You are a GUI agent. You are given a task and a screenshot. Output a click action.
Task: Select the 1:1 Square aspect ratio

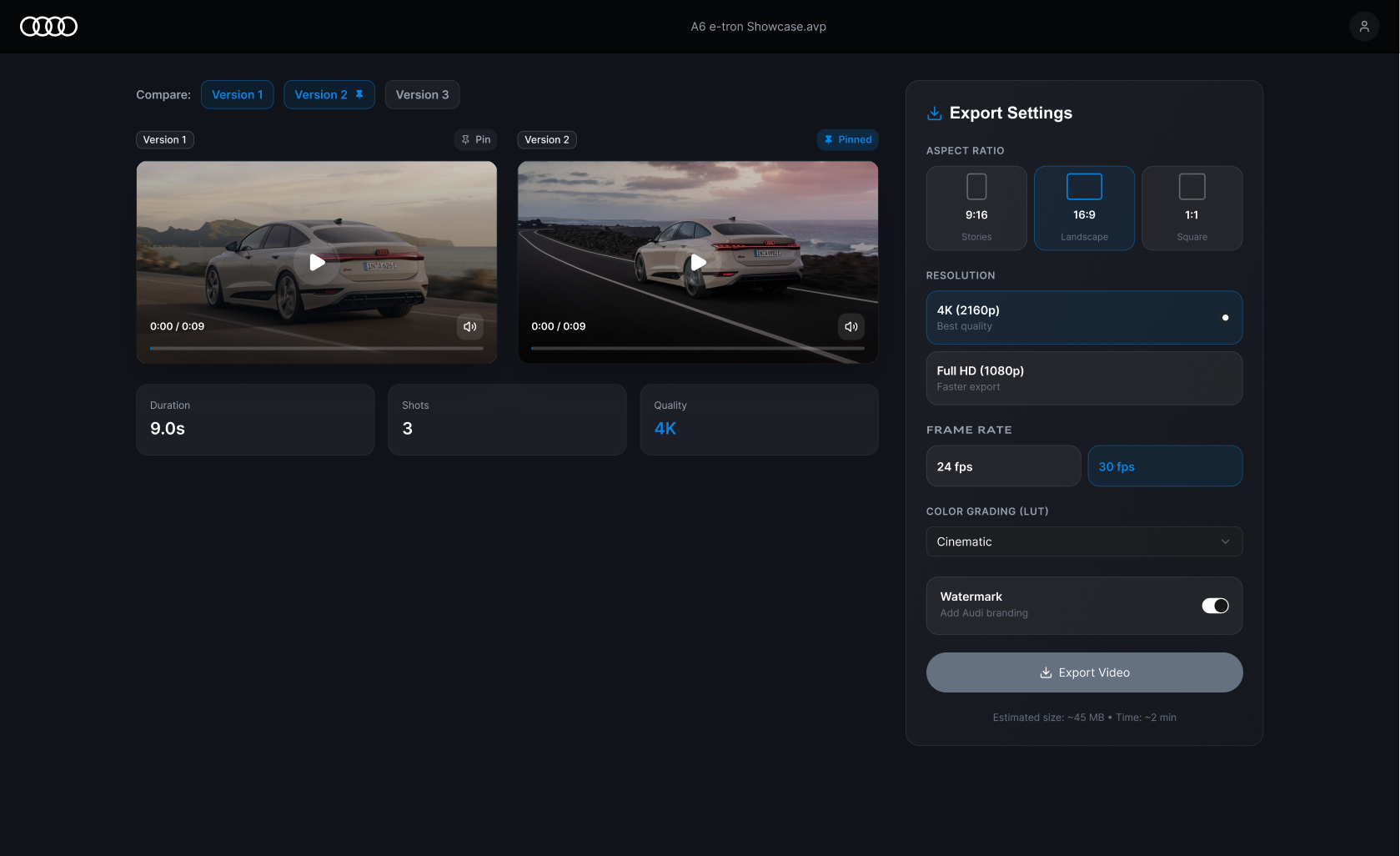pyautogui.click(x=1192, y=208)
